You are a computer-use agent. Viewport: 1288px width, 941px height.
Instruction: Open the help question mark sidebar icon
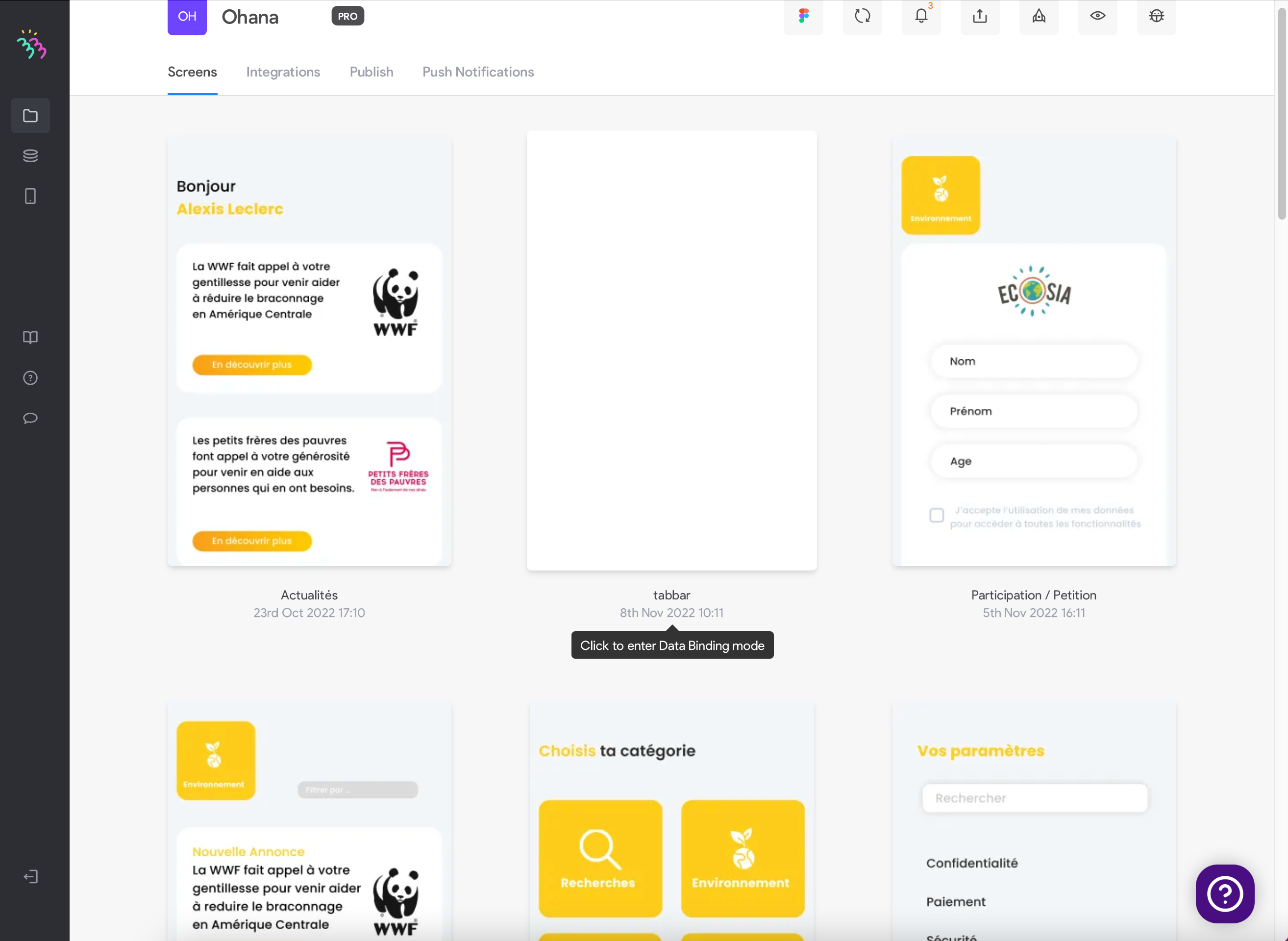coord(30,378)
